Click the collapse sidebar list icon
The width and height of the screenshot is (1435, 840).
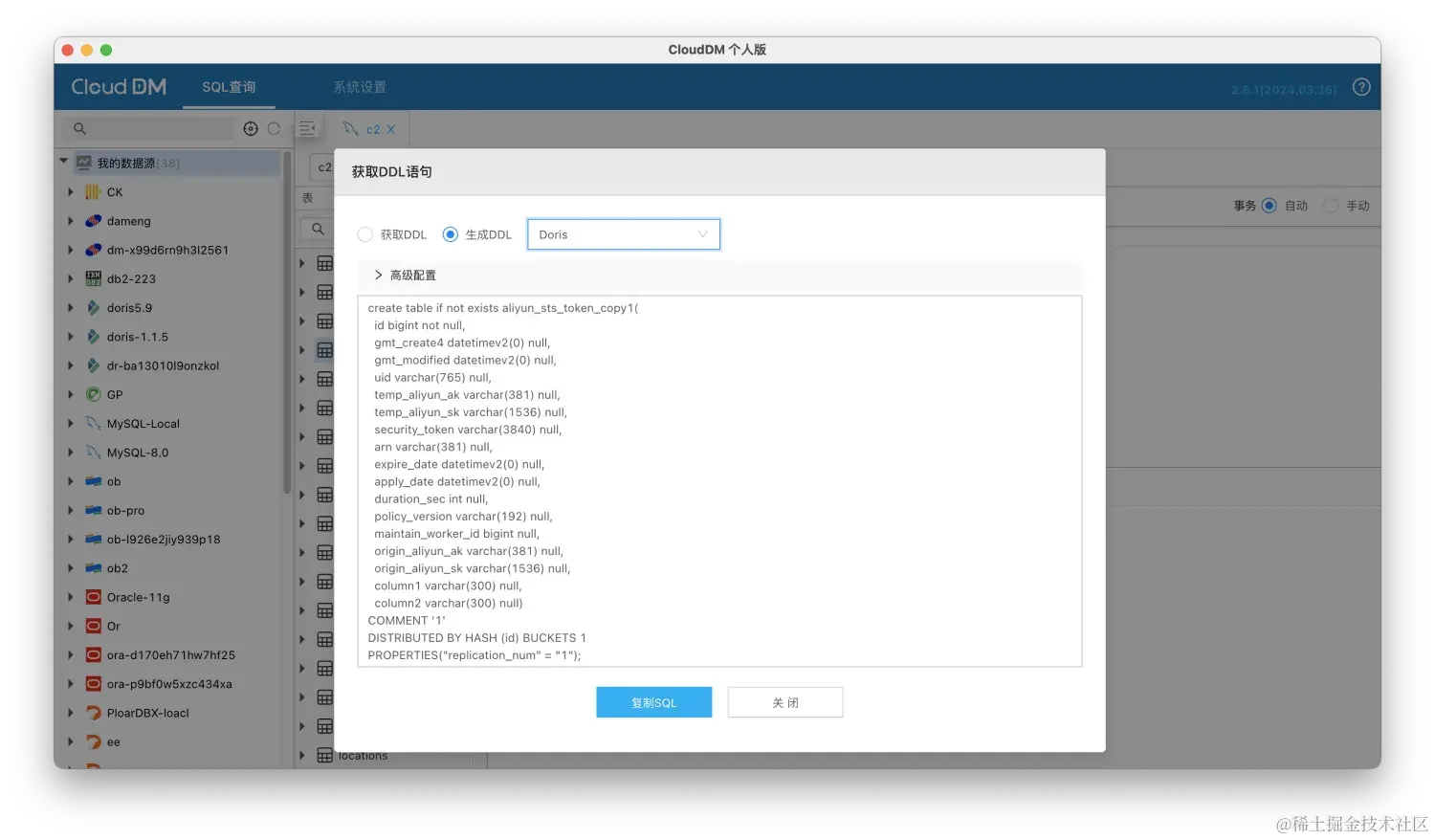tap(307, 128)
